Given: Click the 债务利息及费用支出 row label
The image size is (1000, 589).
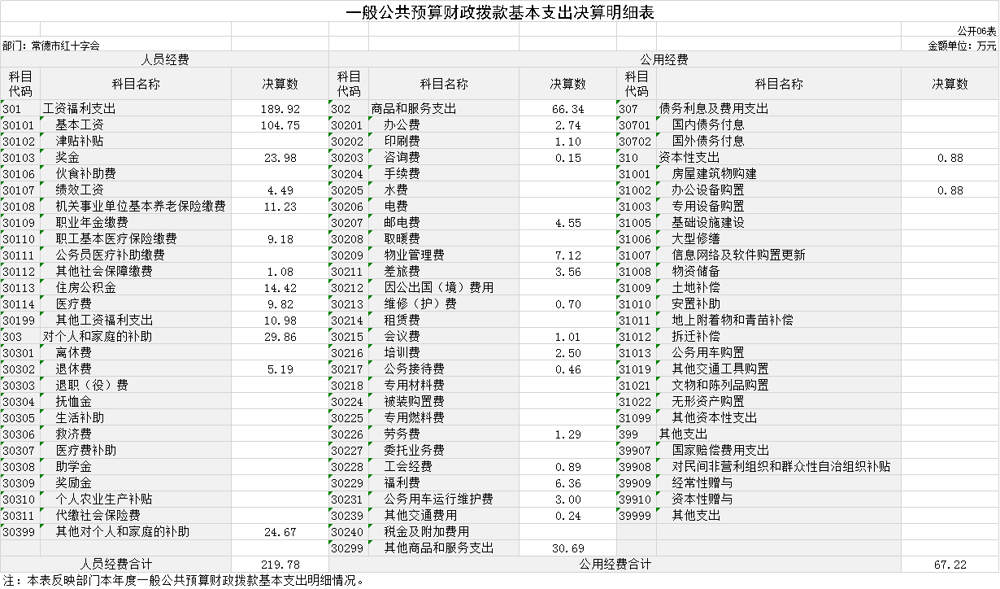Looking at the screenshot, I should point(713,107).
